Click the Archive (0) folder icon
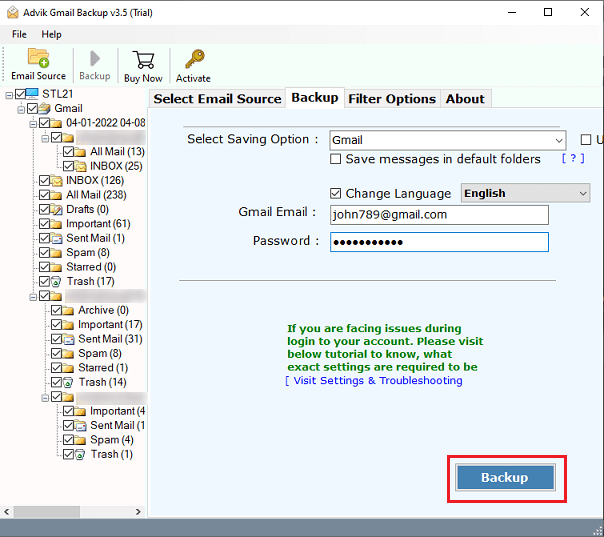Screen dimensions: 604x537 [68, 310]
